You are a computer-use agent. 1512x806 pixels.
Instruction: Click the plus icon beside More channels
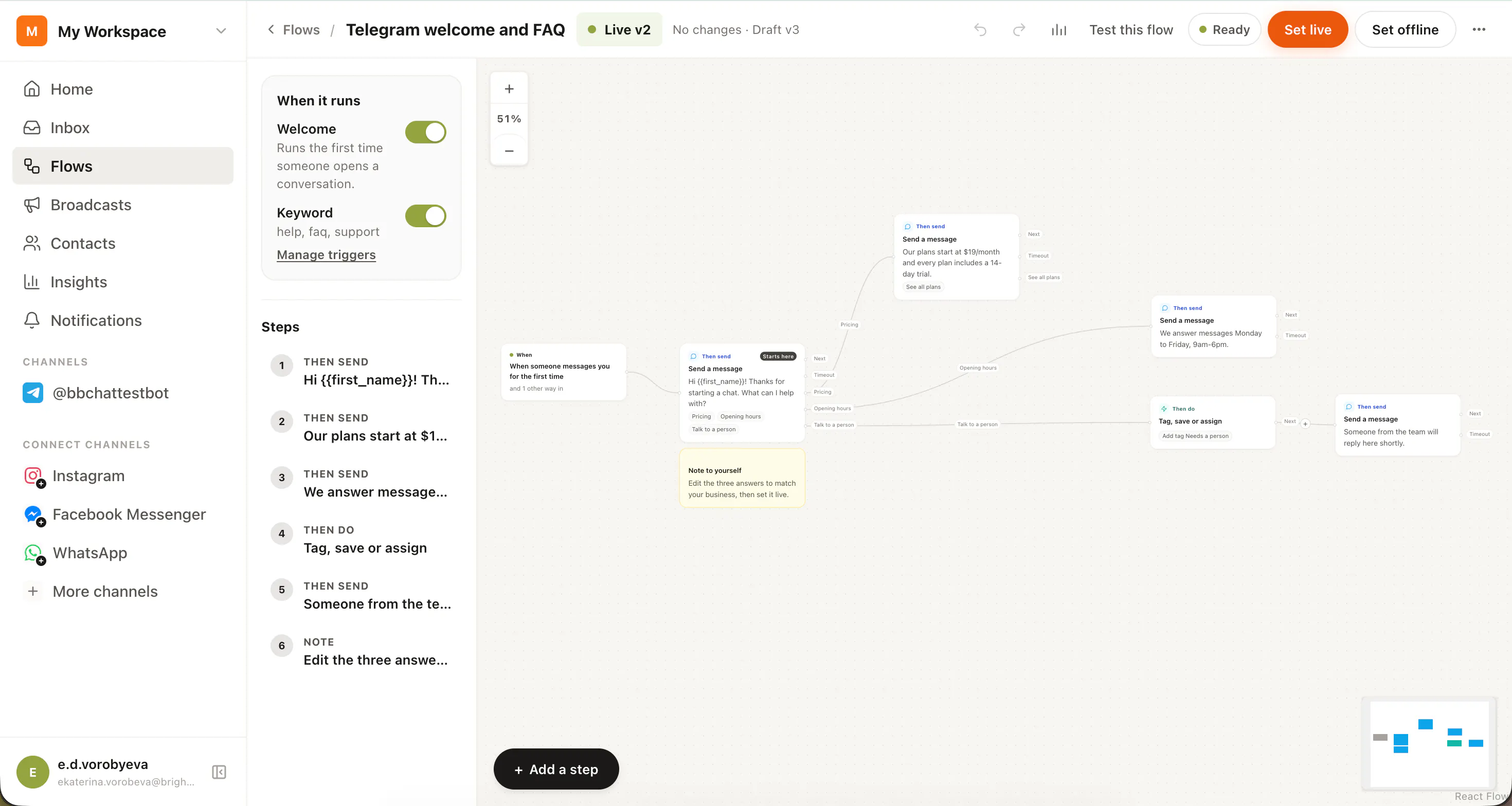click(x=33, y=591)
